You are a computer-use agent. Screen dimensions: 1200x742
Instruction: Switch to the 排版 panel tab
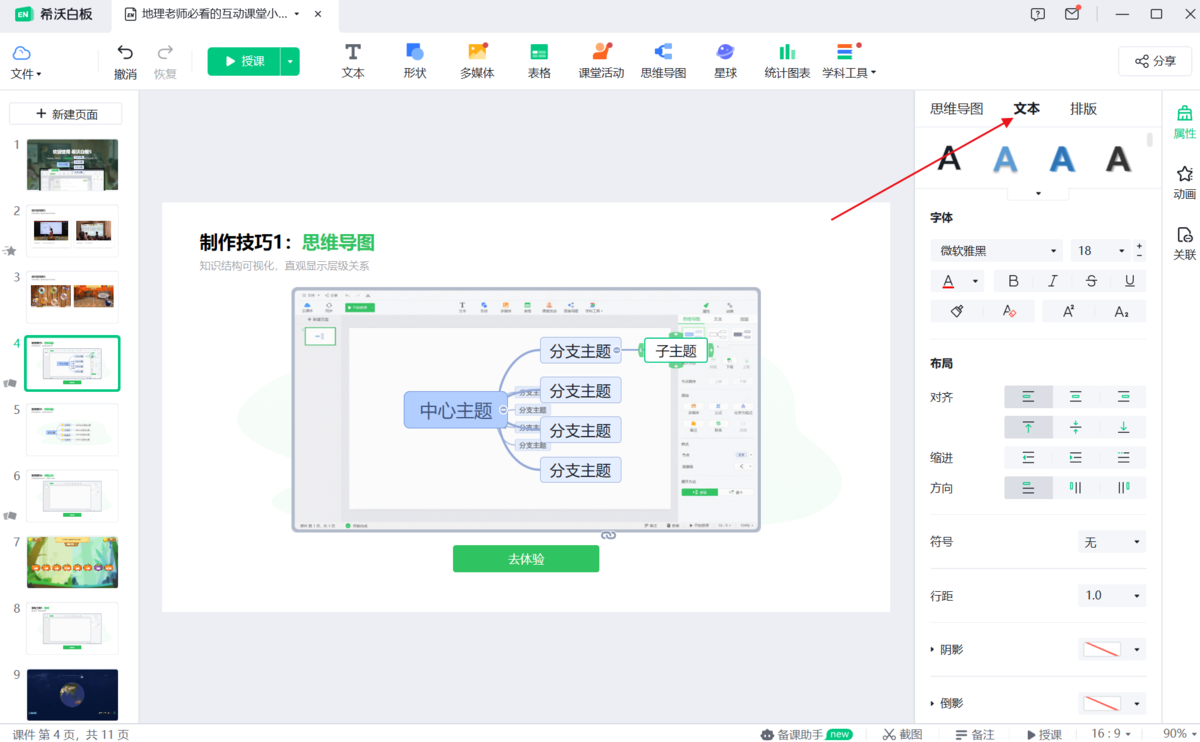[x=1083, y=109]
